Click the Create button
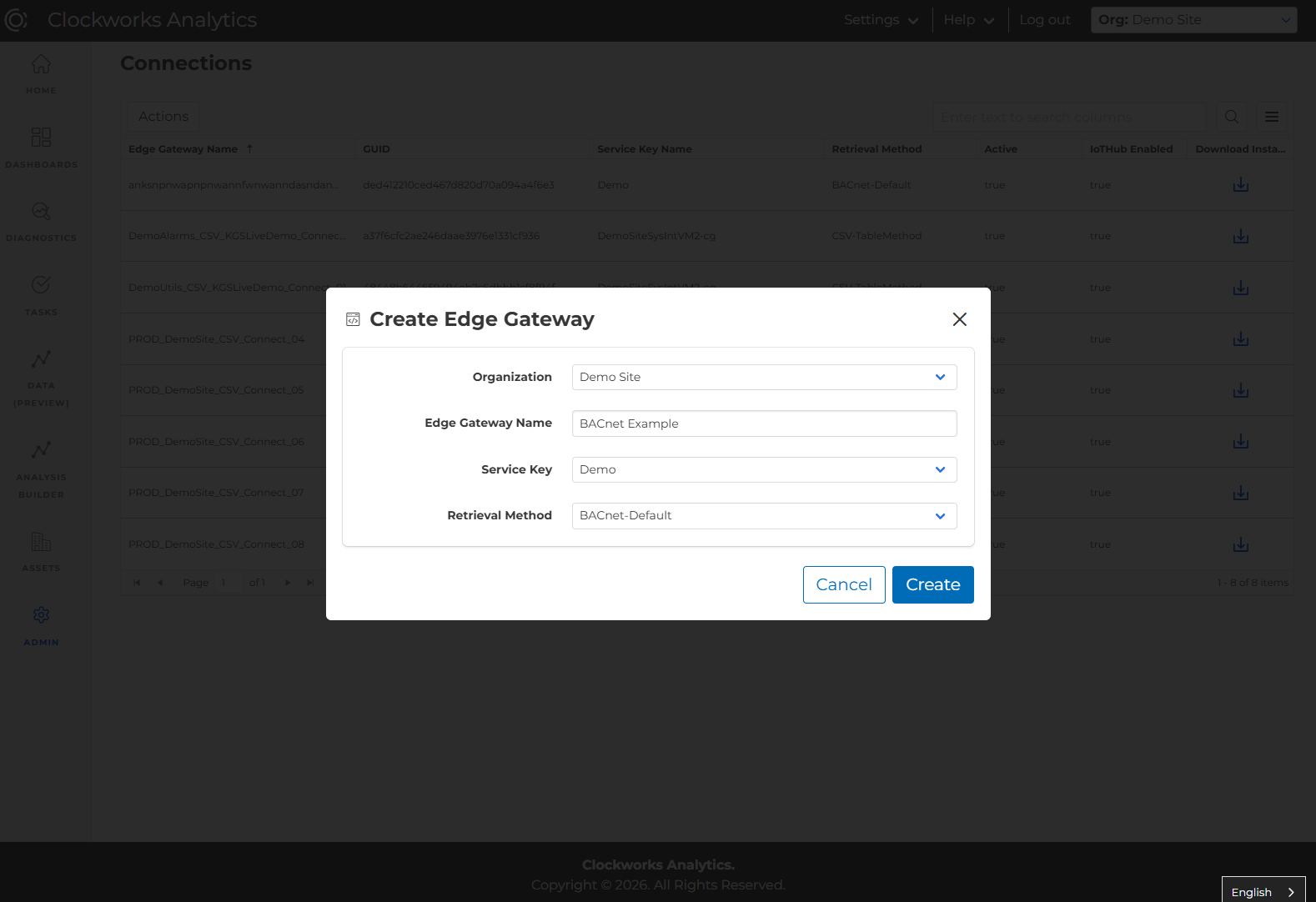 tap(933, 584)
